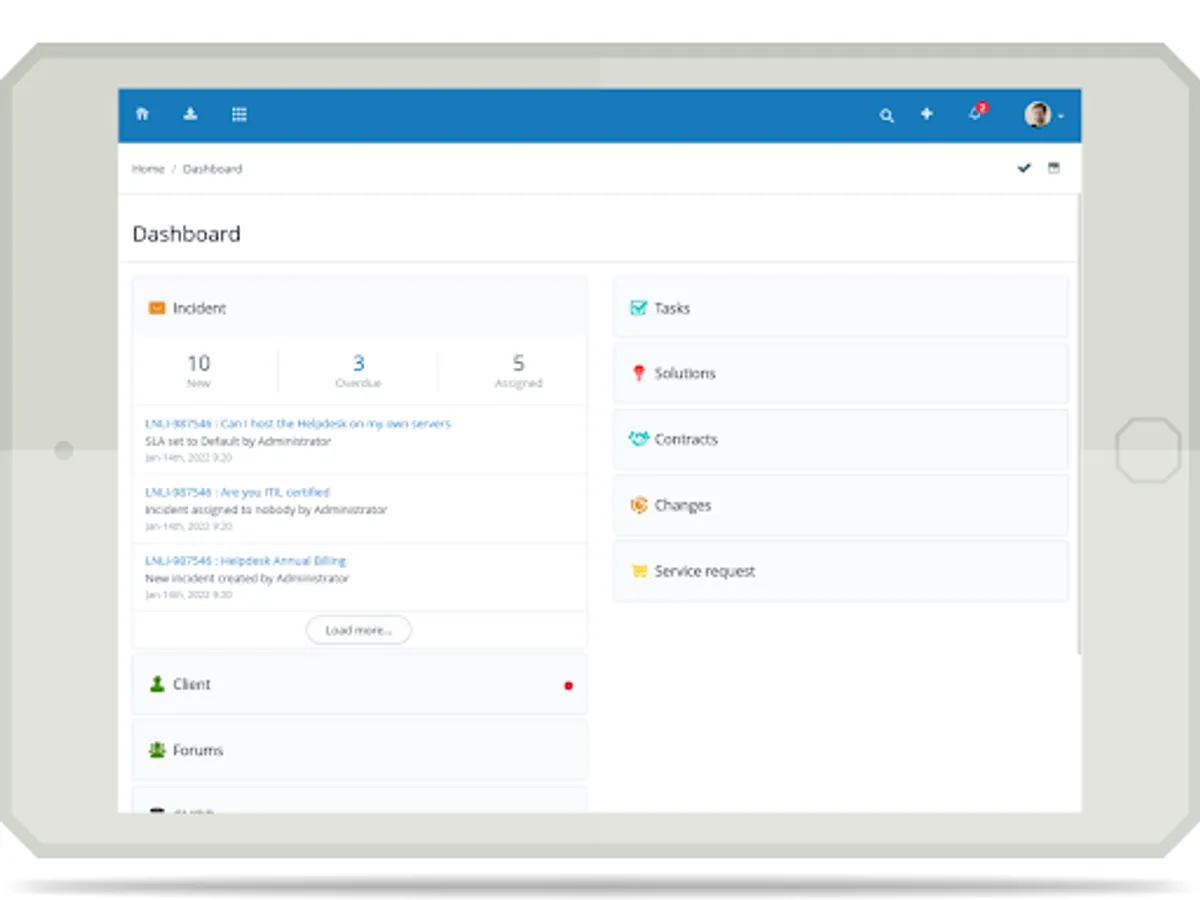This screenshot has height=900, width=1200.
Task: Click the Forums group icon
Action: 157,750
